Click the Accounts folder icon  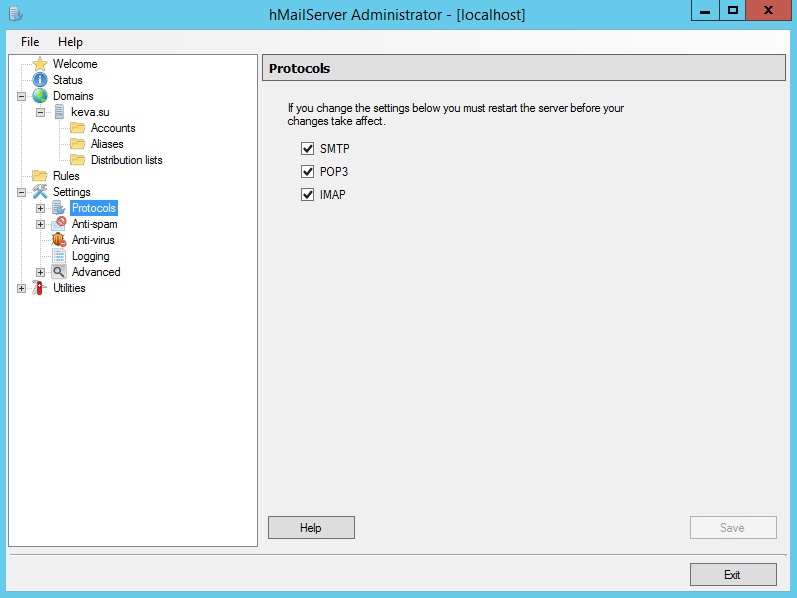click(x=77, y=128)
